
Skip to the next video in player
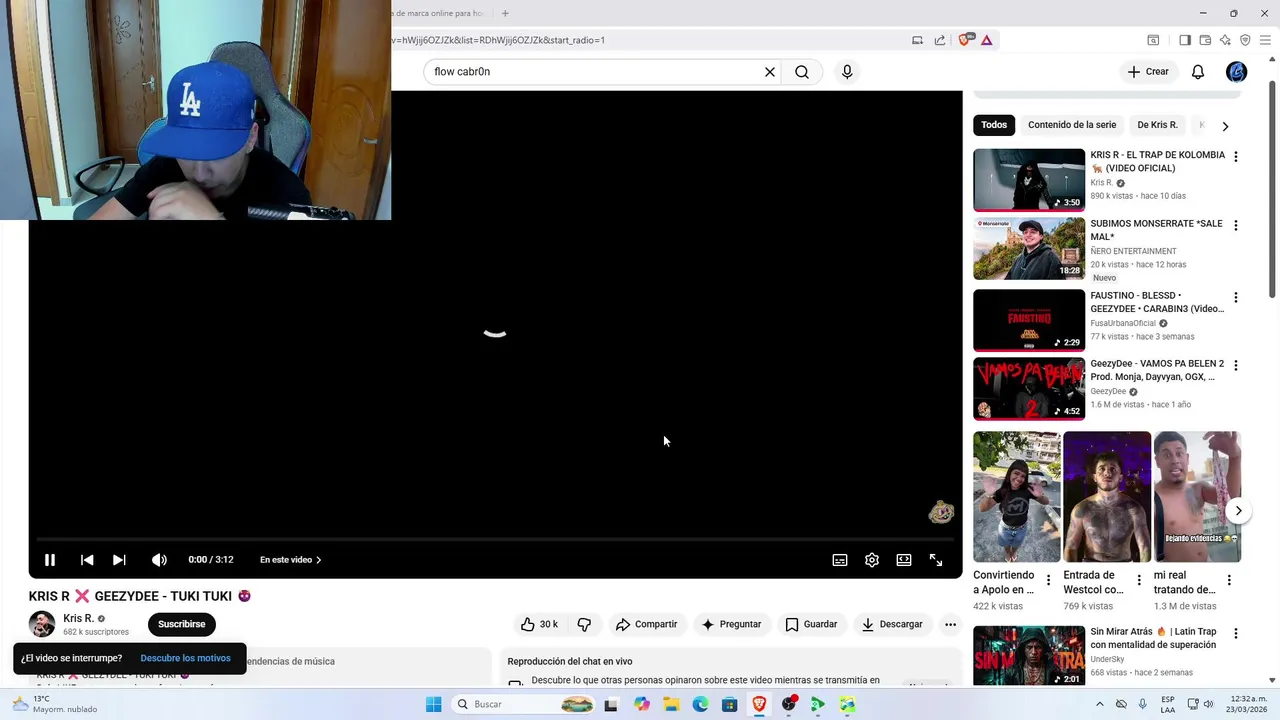click(x=119, y=560)
